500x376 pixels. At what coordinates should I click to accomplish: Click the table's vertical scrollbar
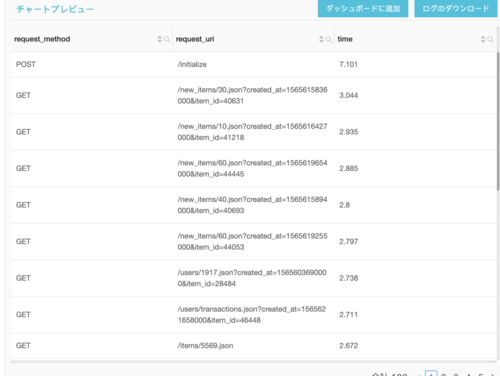[498, 121]
